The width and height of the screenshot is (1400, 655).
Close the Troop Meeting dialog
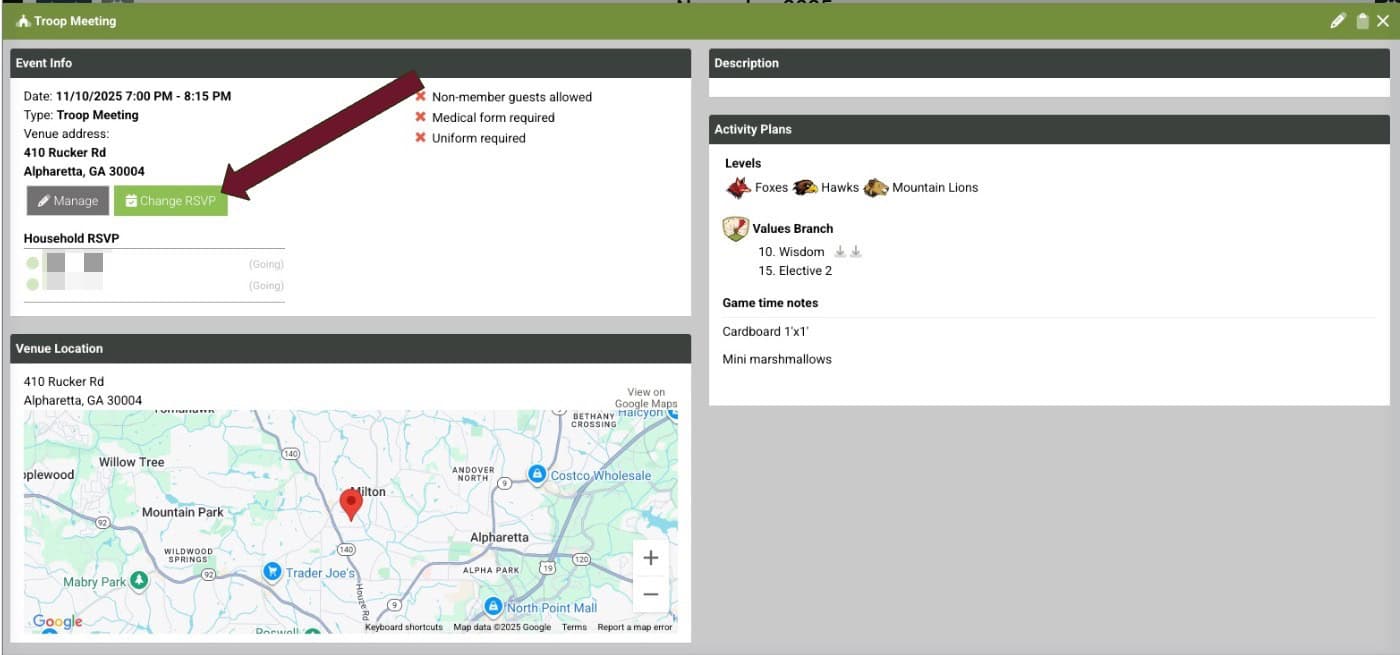point(1383,21)
